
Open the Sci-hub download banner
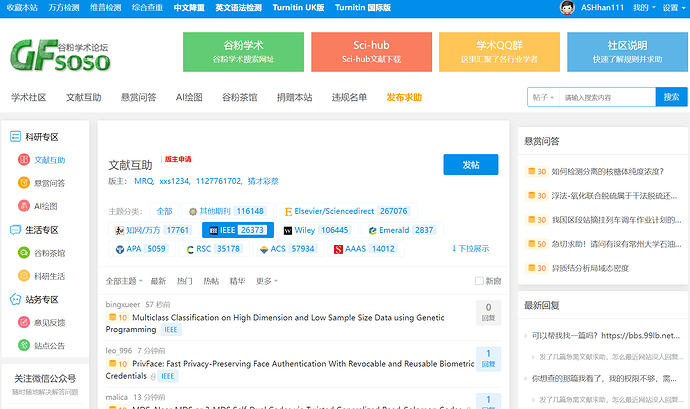click(371, 52)
